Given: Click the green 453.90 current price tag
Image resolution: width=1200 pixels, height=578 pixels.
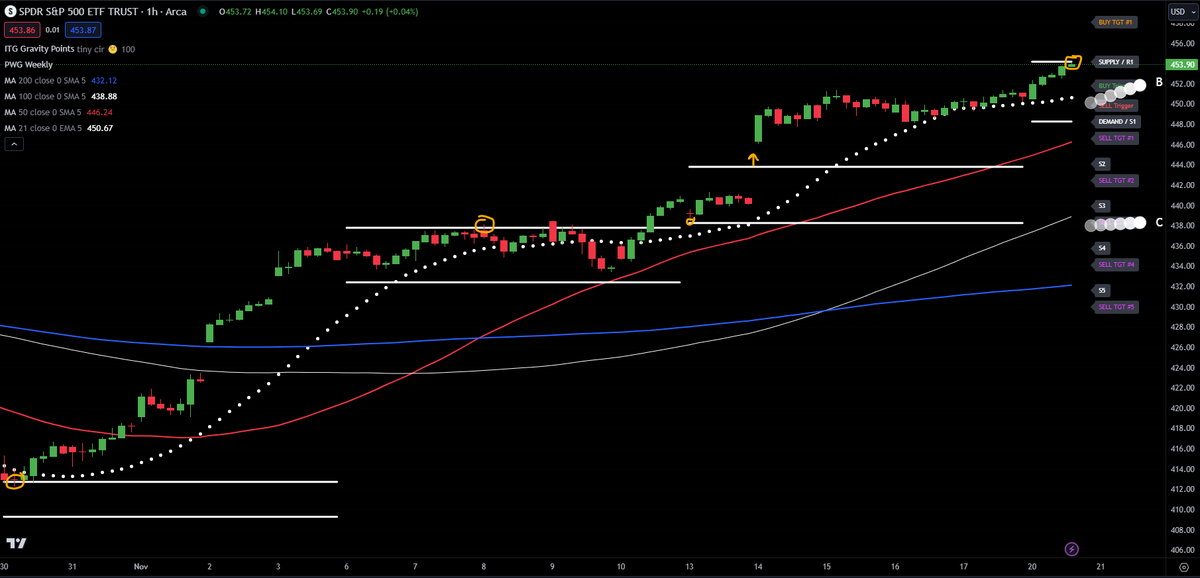Looking at the screenshot, I should (1181, 65).
